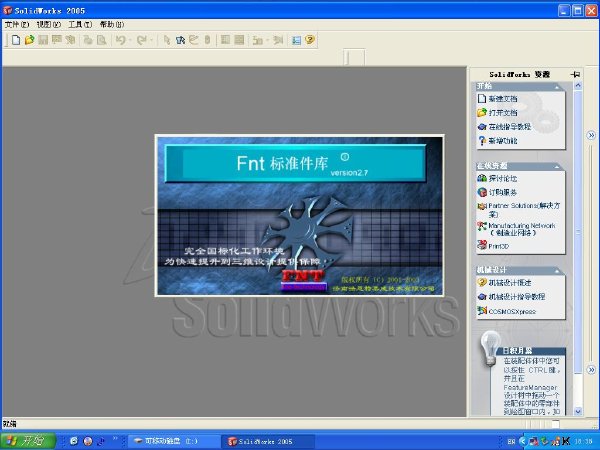Click the 打开文档 link in task pane
600x450 pixels.
click(x=503, y=113)
